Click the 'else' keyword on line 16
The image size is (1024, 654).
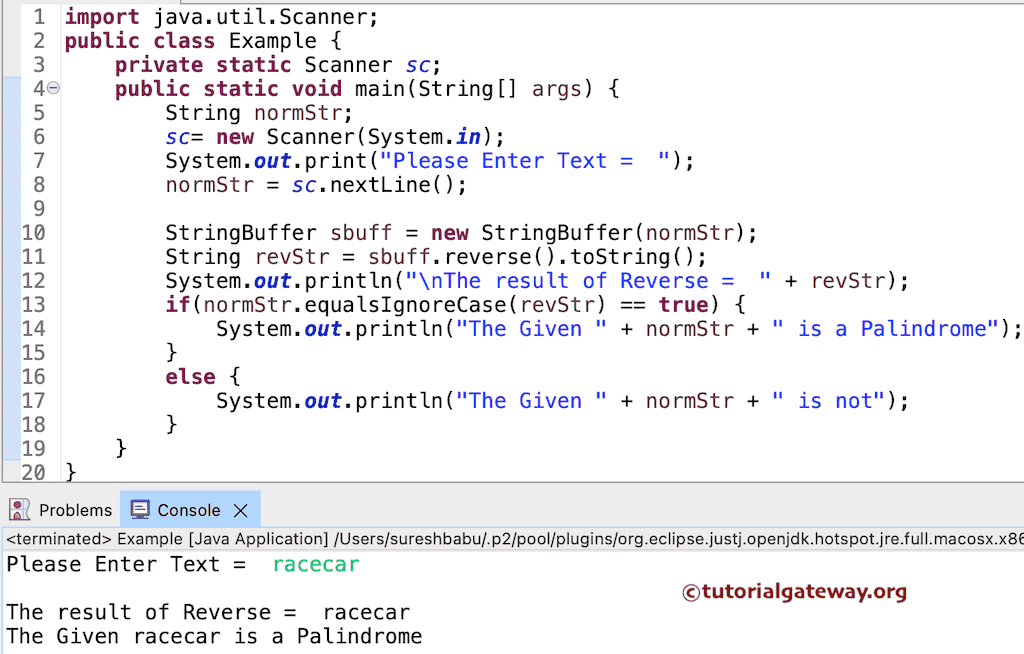tap(190, 376)
